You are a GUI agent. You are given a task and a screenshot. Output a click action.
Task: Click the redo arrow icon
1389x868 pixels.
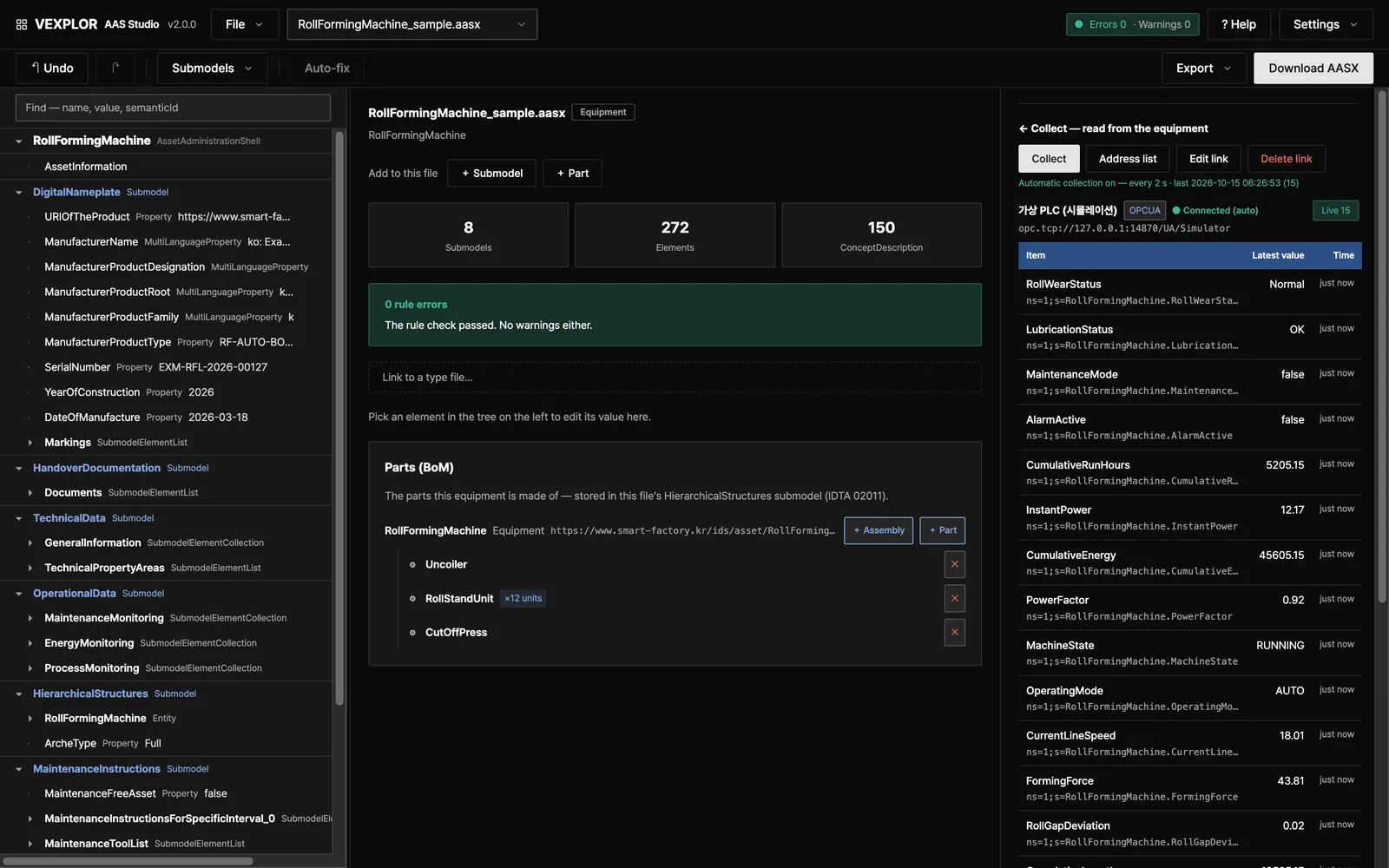click(x=115, y=68)
